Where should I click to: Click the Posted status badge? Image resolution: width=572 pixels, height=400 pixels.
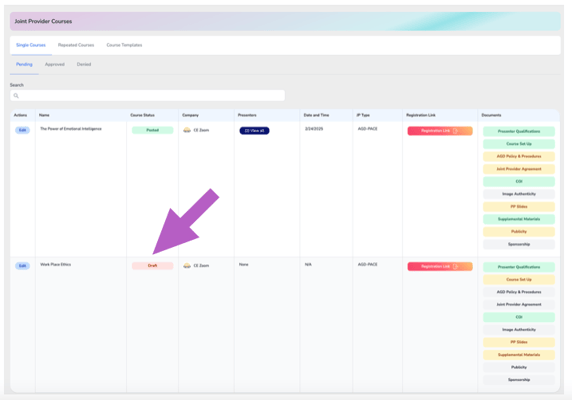coord(152,130)
